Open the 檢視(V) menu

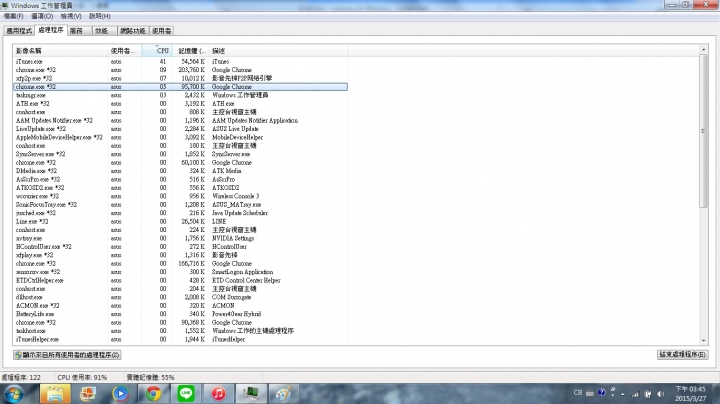[x=71, y=16]
